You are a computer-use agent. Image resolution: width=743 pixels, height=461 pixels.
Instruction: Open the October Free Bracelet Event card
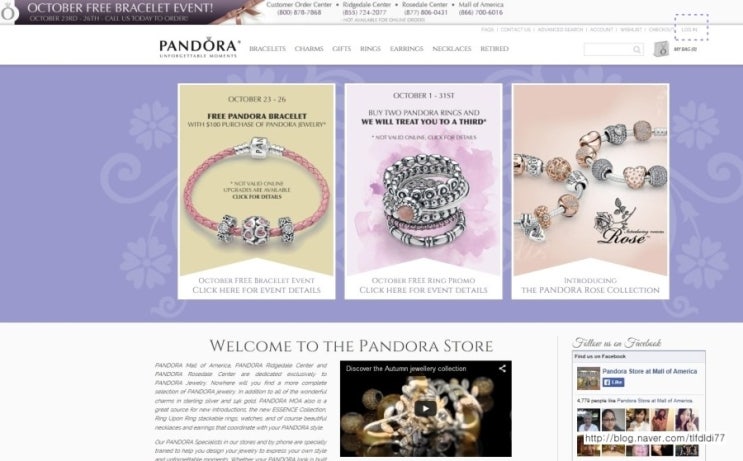[x=256, y=191]
